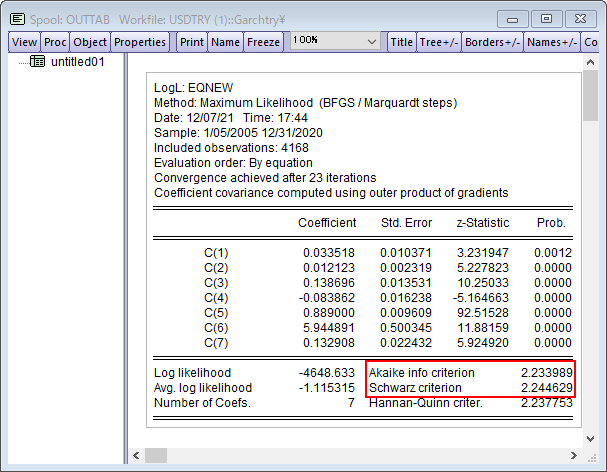Screen dimensions: 607x472
Task: Click coefficient value 0.033518
Action: [329, 253]
